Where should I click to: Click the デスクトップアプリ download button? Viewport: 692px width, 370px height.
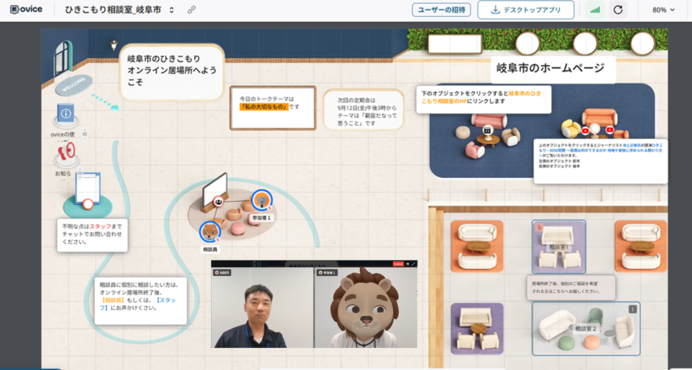[526, 10]
